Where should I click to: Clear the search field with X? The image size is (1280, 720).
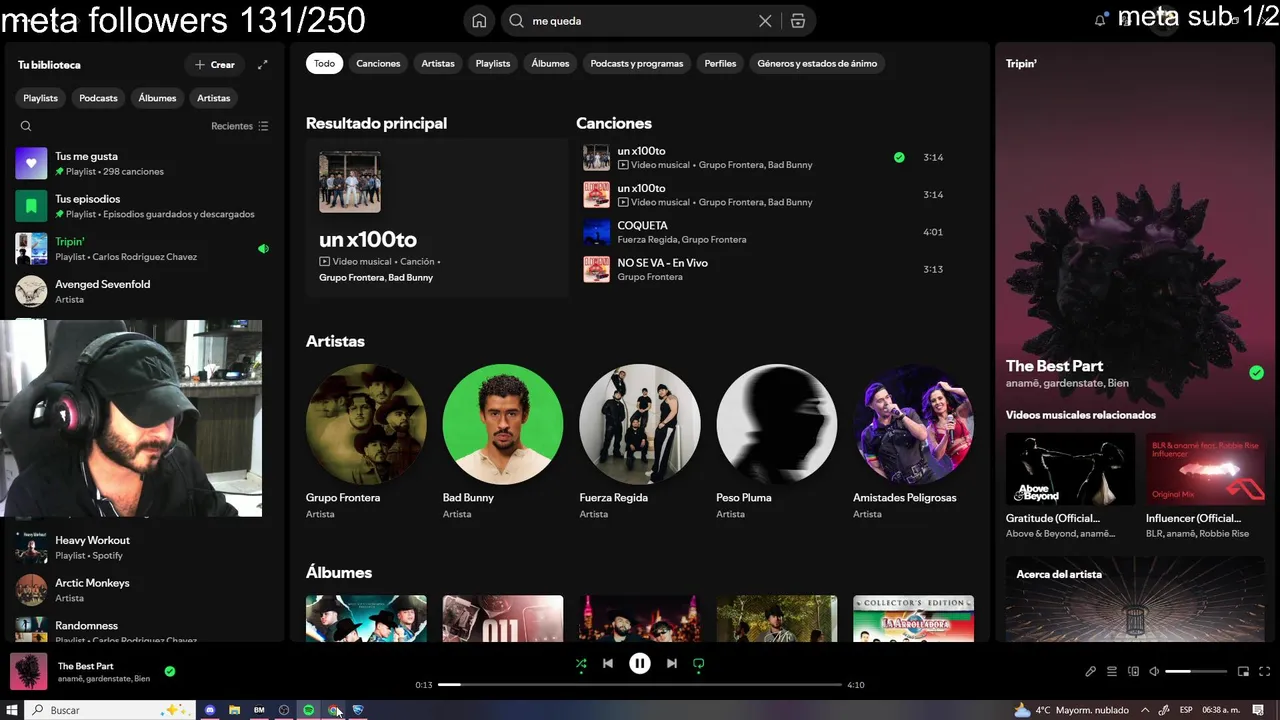765,20
